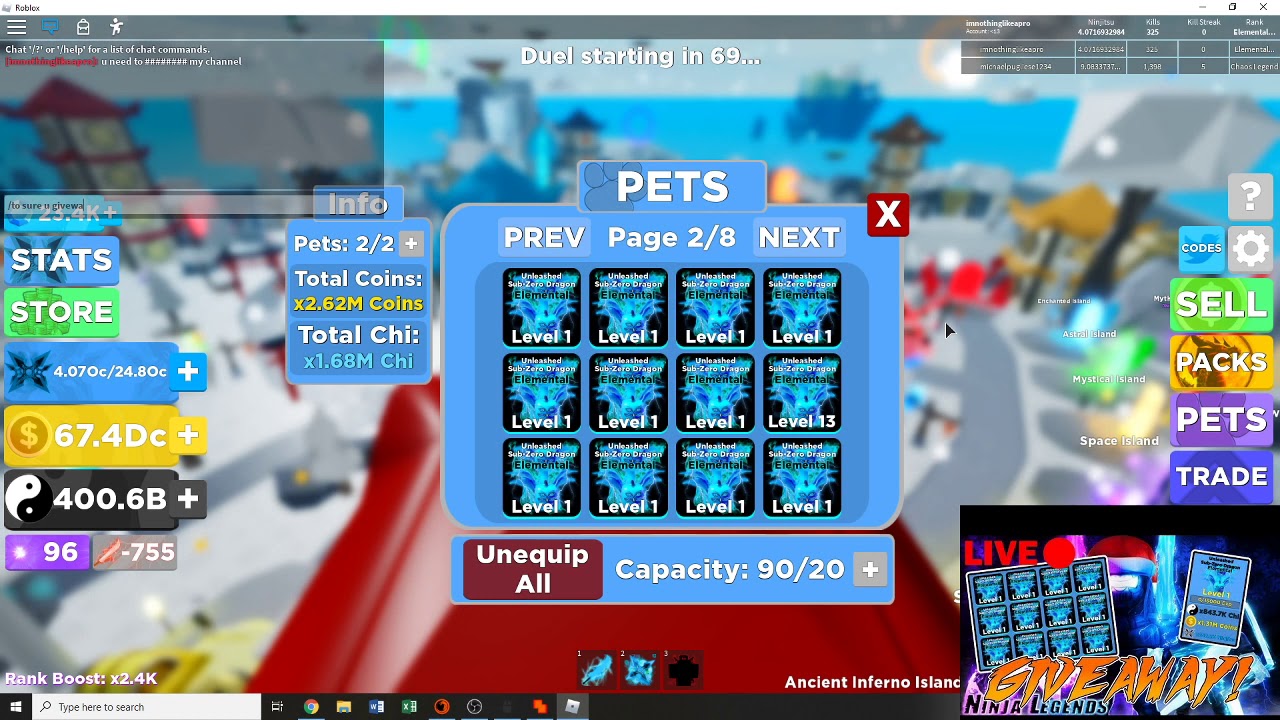Open Task View on the taskbar

(278, 707)
